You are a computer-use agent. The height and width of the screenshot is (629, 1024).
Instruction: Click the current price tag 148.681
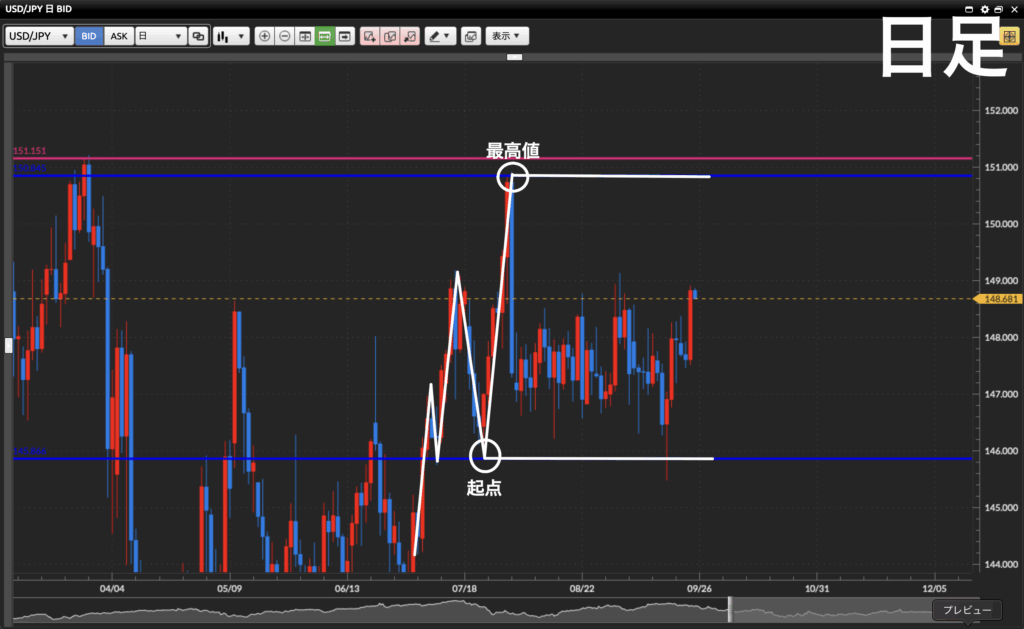pos(997,299)
